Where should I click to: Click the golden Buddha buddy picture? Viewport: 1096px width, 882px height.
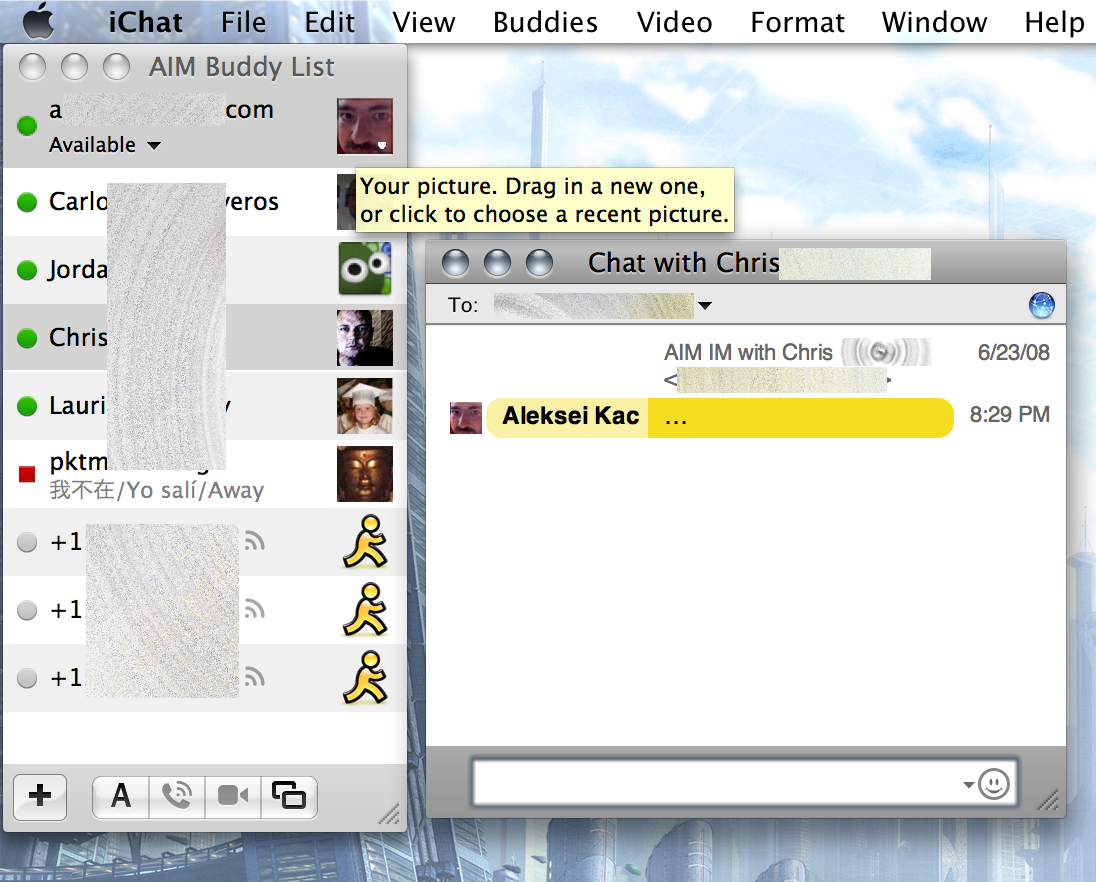pos(364,474)
